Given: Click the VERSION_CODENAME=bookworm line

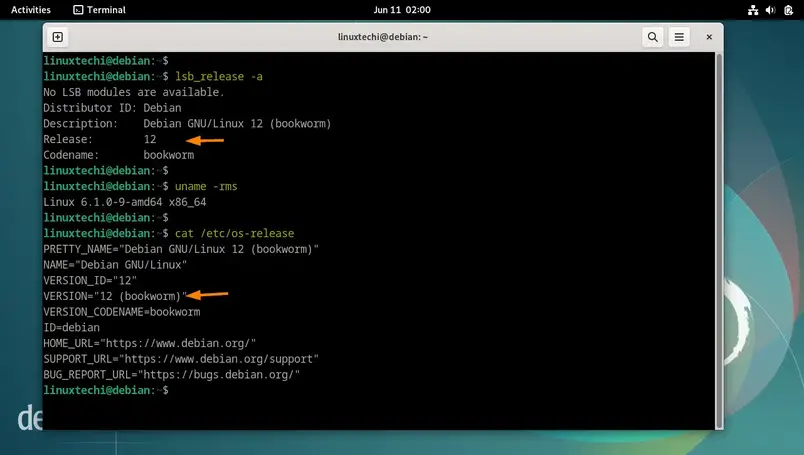Looking at the screenshot, I should (x=122, y=312).
